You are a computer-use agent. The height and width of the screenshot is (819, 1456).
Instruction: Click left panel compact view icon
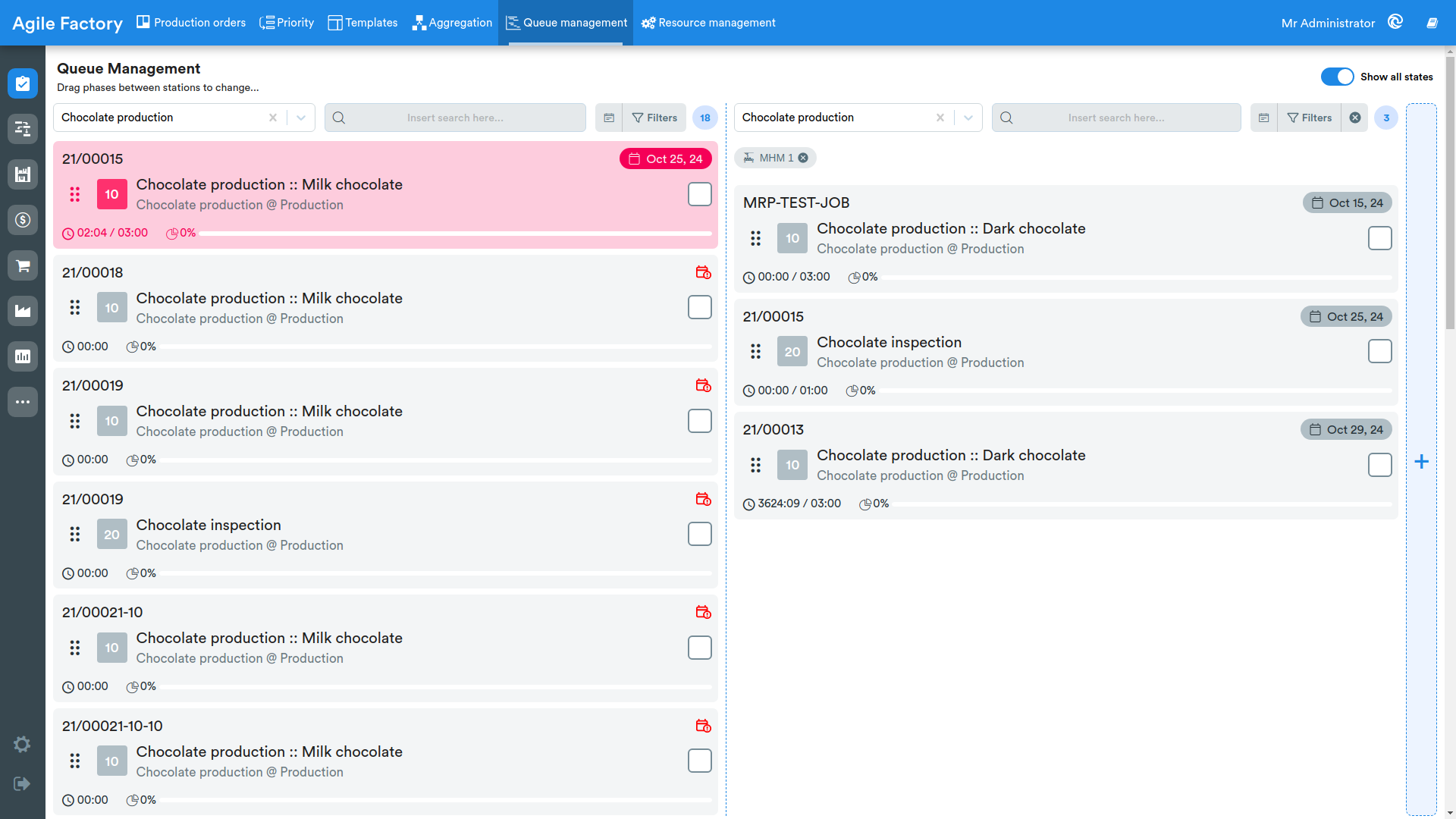tap(609, 118)
